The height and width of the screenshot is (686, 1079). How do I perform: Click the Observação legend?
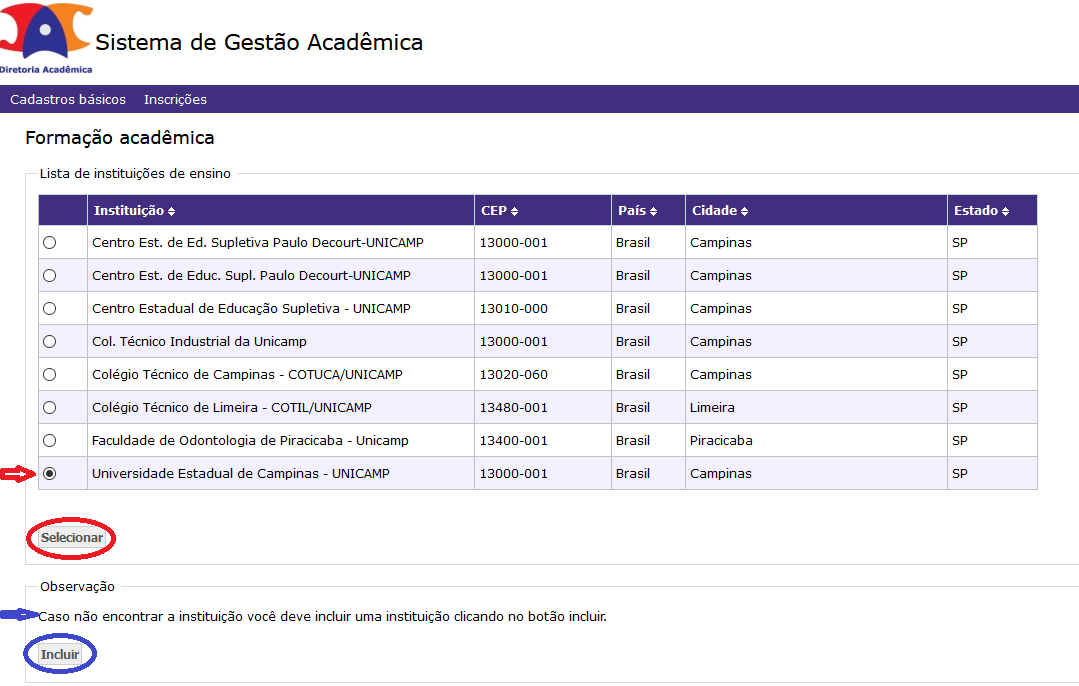pos(77,587)
